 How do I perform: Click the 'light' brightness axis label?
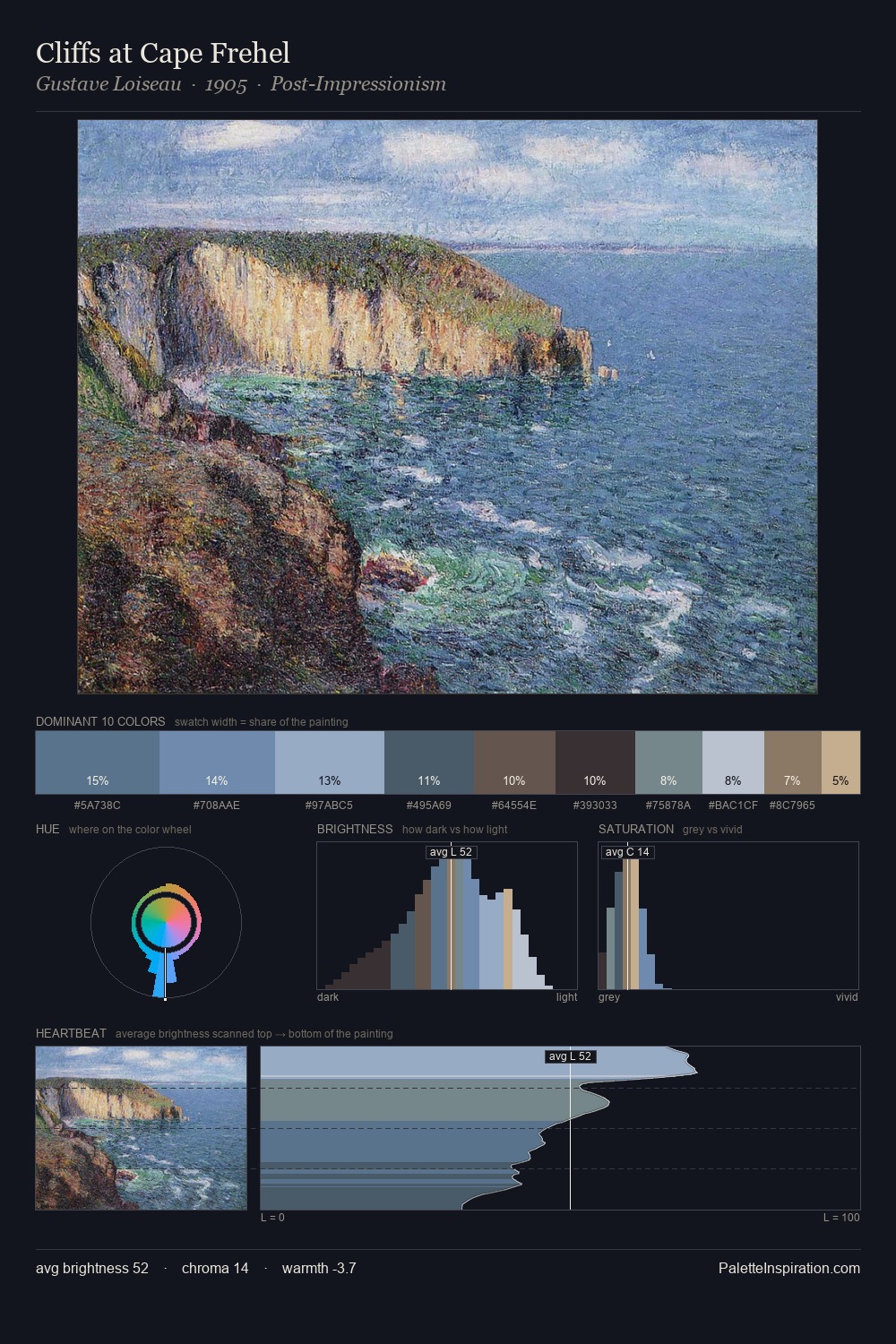566,997
